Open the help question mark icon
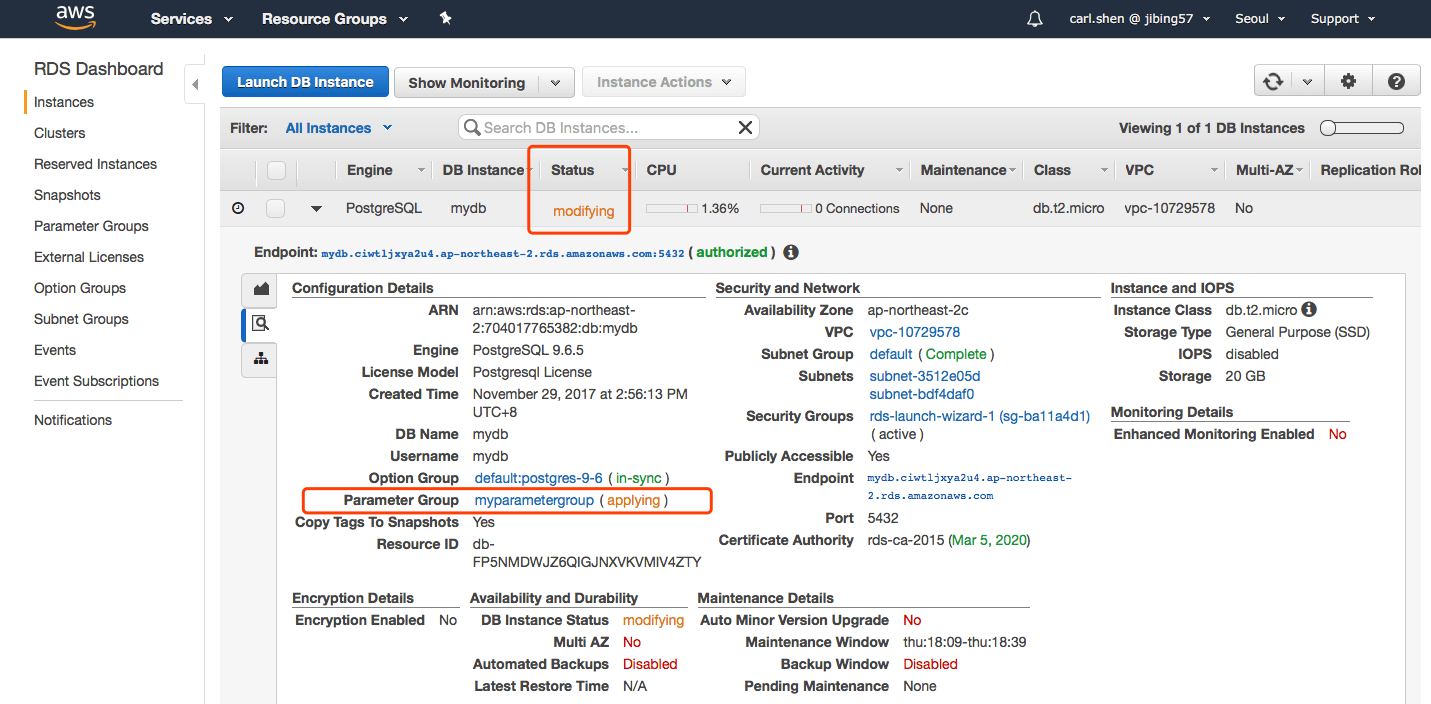Screen dimensions: 1431x704 coord(1397,82)
